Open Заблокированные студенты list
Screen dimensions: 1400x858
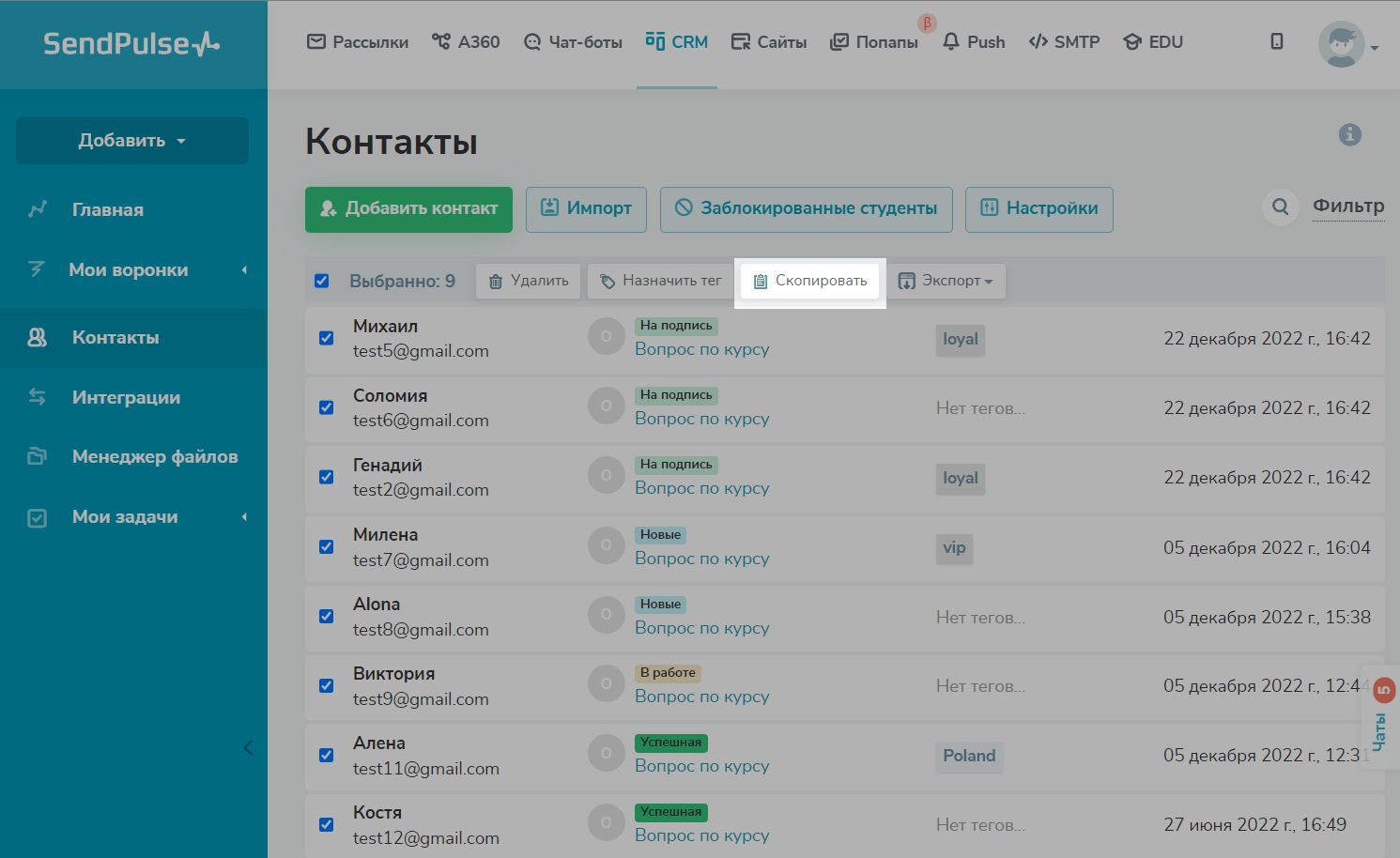pos(807,209)
